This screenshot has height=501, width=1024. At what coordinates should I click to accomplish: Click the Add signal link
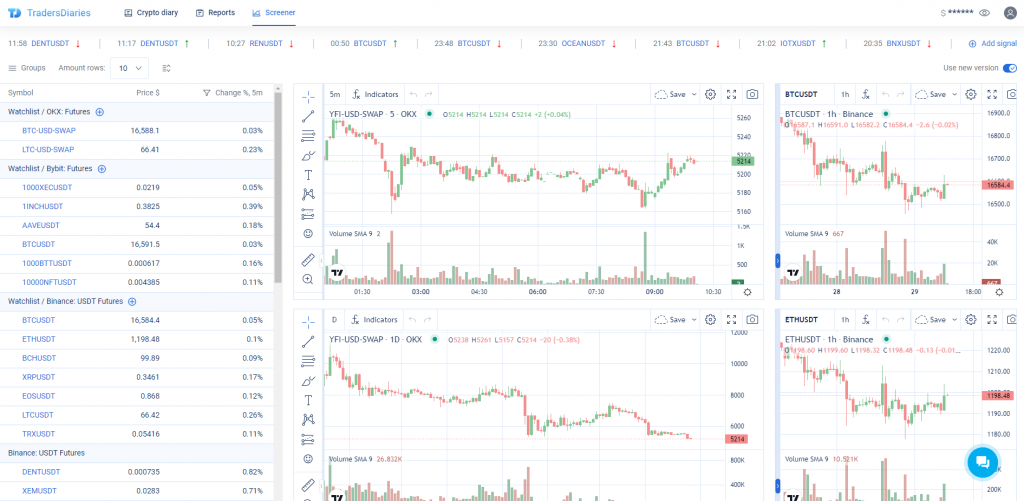pos(992,44)
